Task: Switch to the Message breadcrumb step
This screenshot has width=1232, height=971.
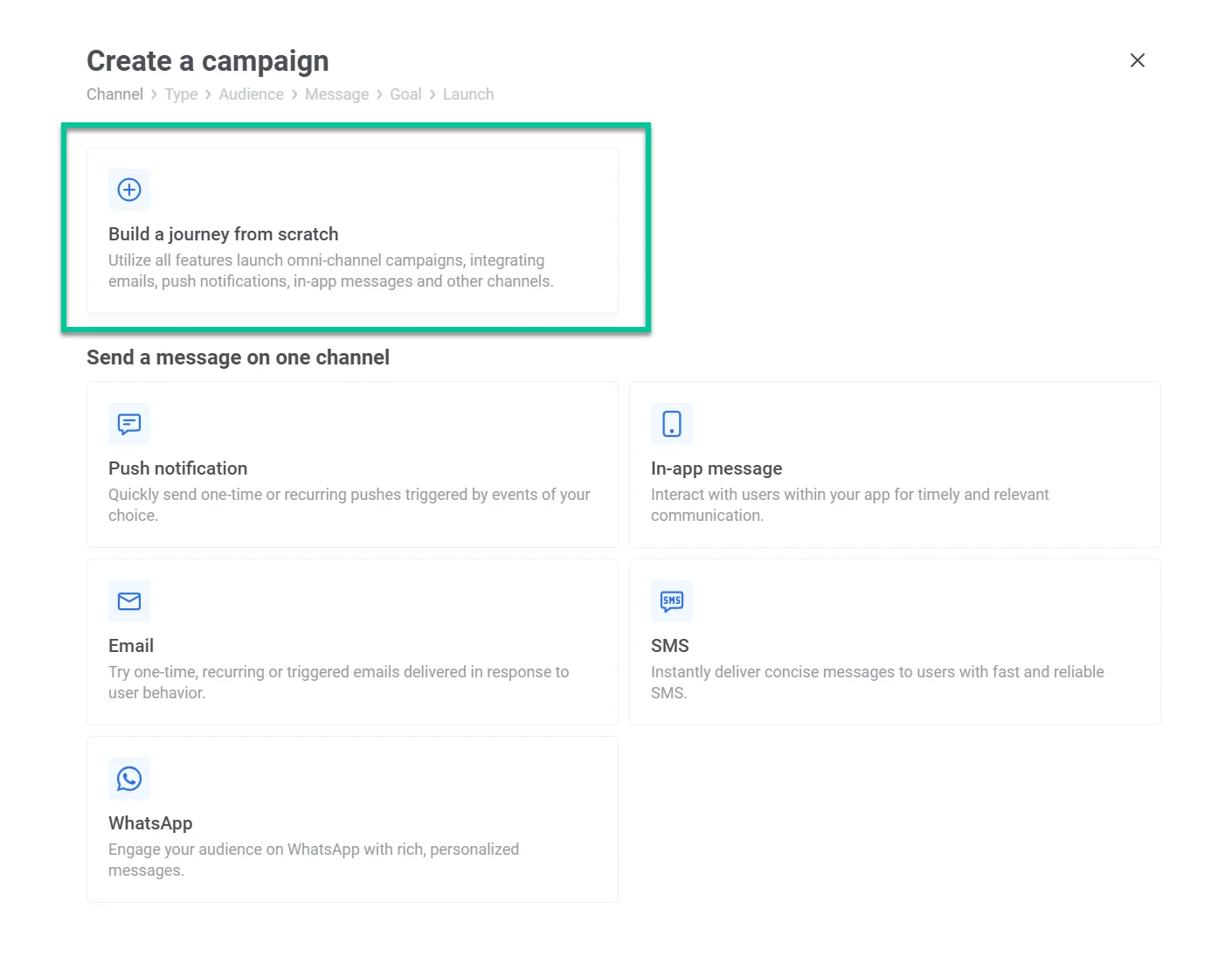Action: (x=336, y=94)
